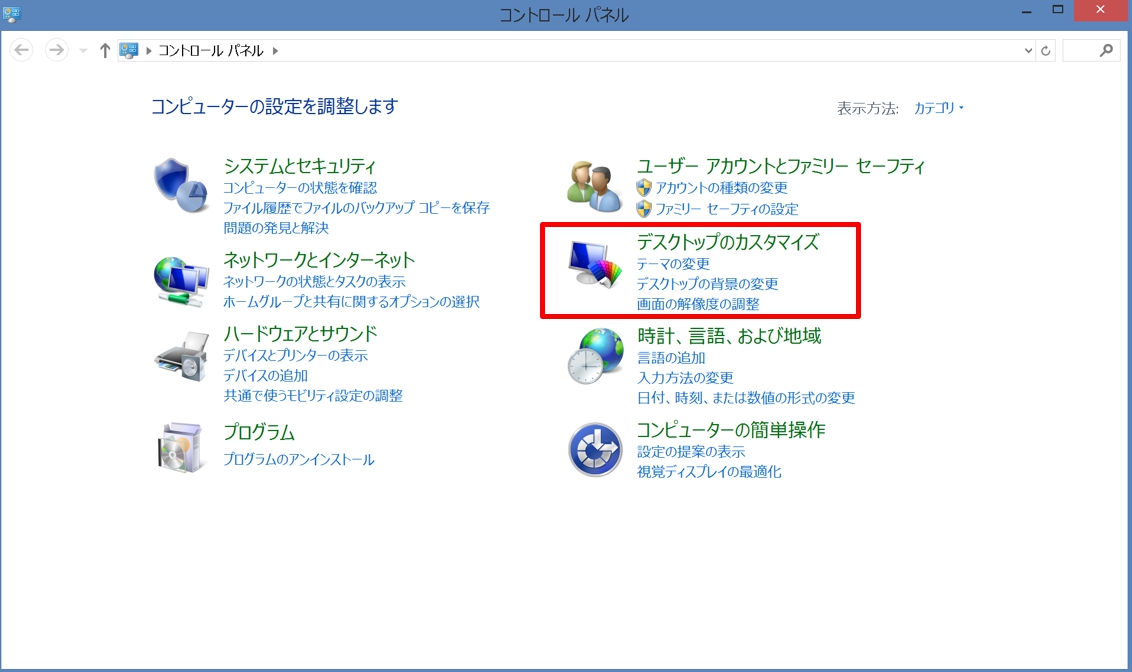The height and width of the screenshot is (672, 1132).
Task: Open ネットワークとインターネット category
Action: (319, 260)
